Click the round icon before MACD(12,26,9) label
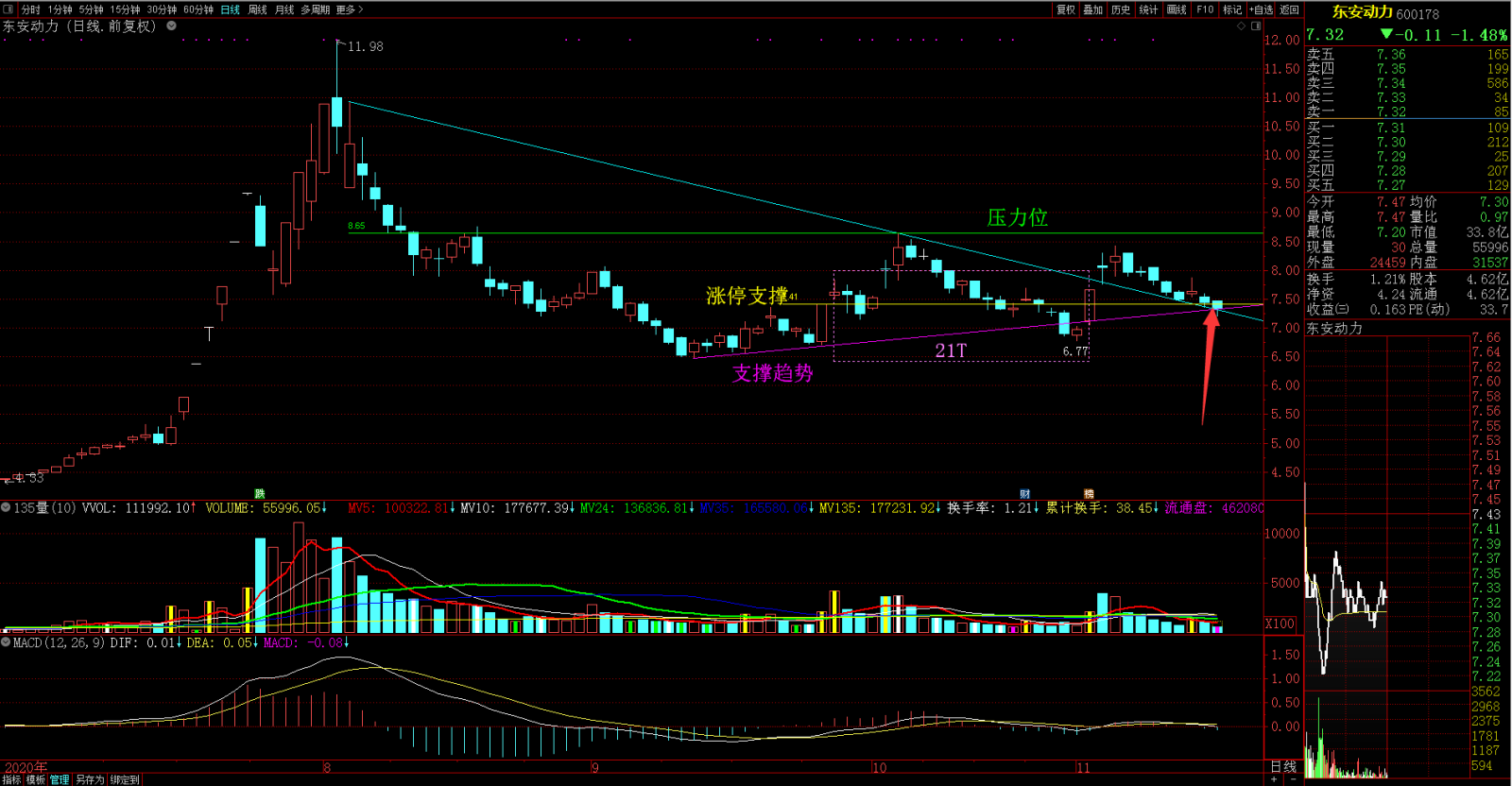The width and height of the screenshot is (1512, 786). [x=6, y=642]
